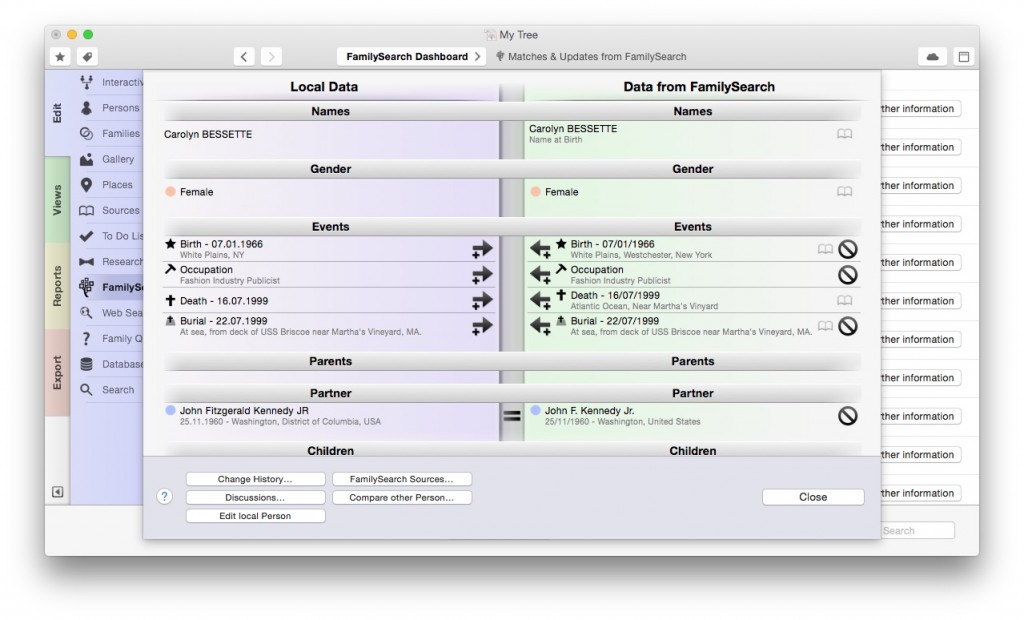Click Edit local Person button

coord(255,515)
